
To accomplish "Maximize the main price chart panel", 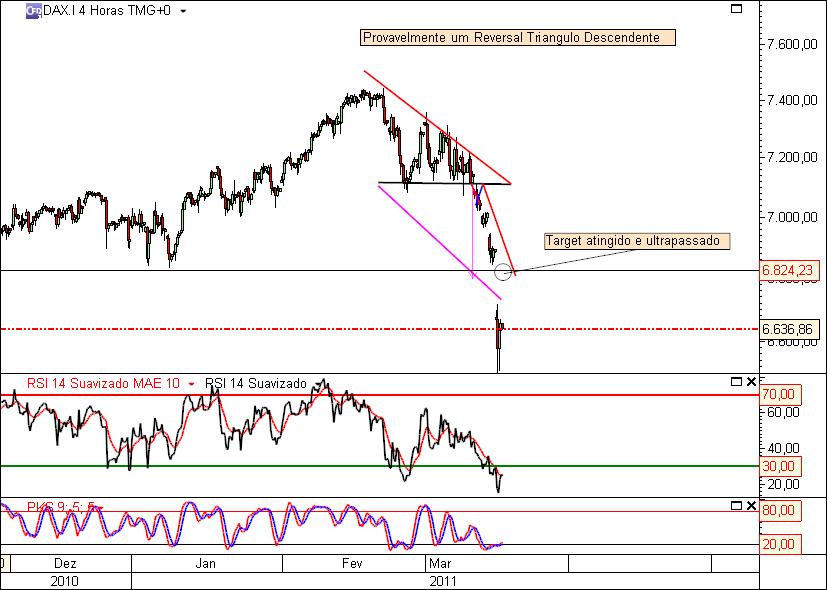I will pos(736,8).
